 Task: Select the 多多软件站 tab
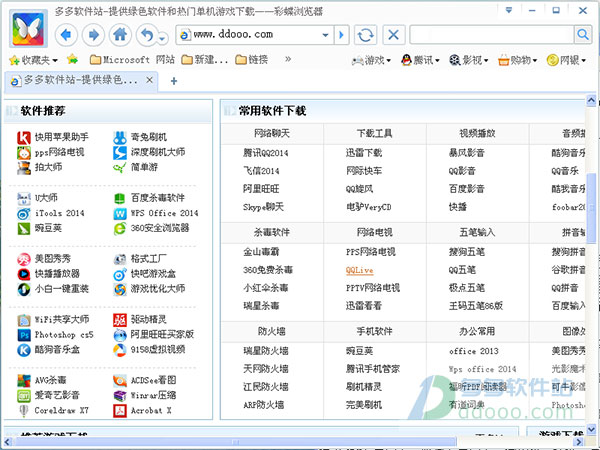81,81
